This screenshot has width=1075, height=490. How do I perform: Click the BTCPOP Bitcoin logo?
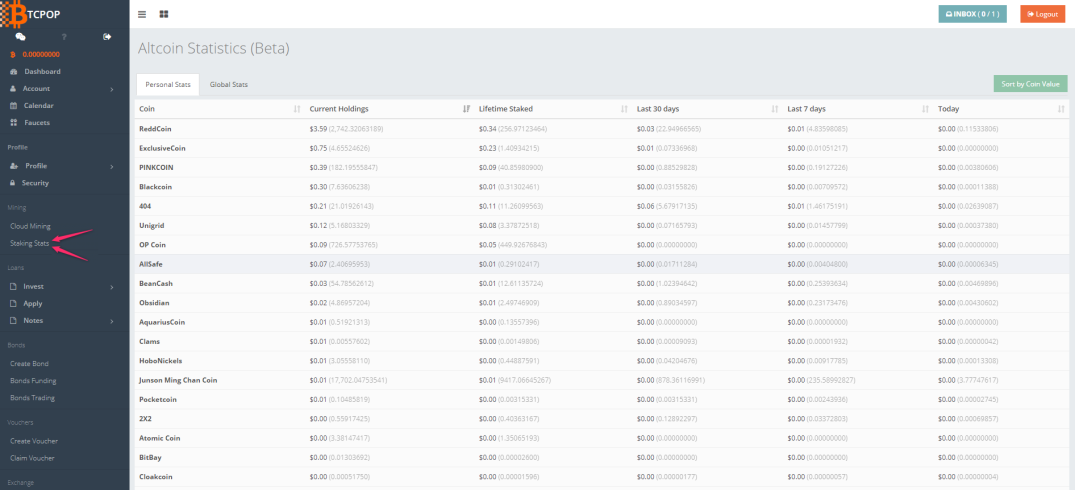click(x=32, y=14)
